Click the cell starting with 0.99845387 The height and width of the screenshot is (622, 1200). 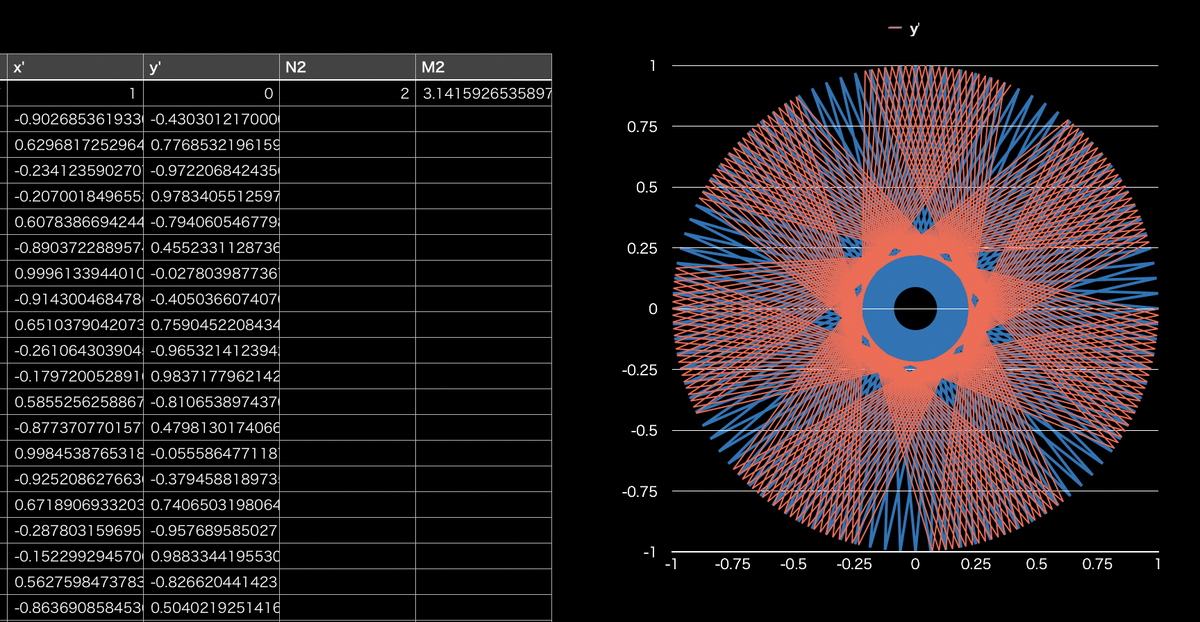pos(76,452)
